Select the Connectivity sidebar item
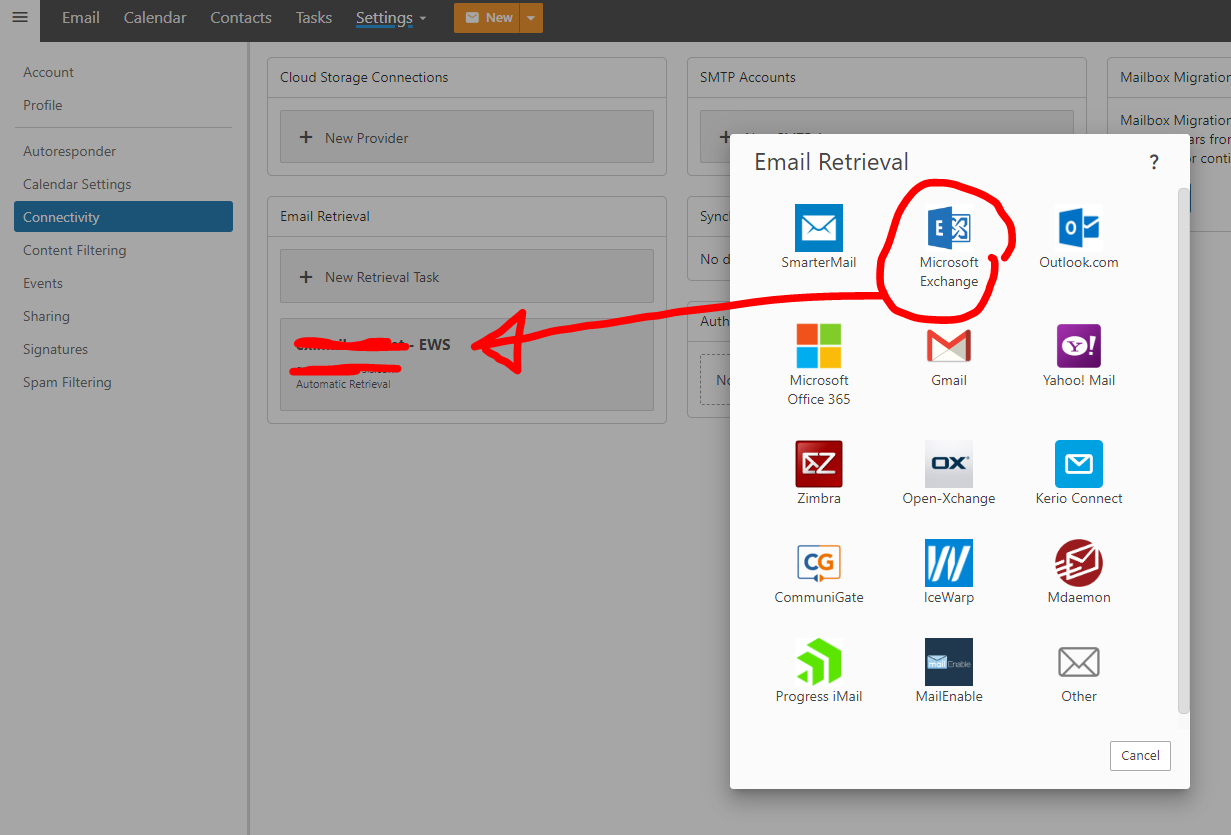Image resolution: width=1231 pixels, height=835 pixels. (123, 217)
